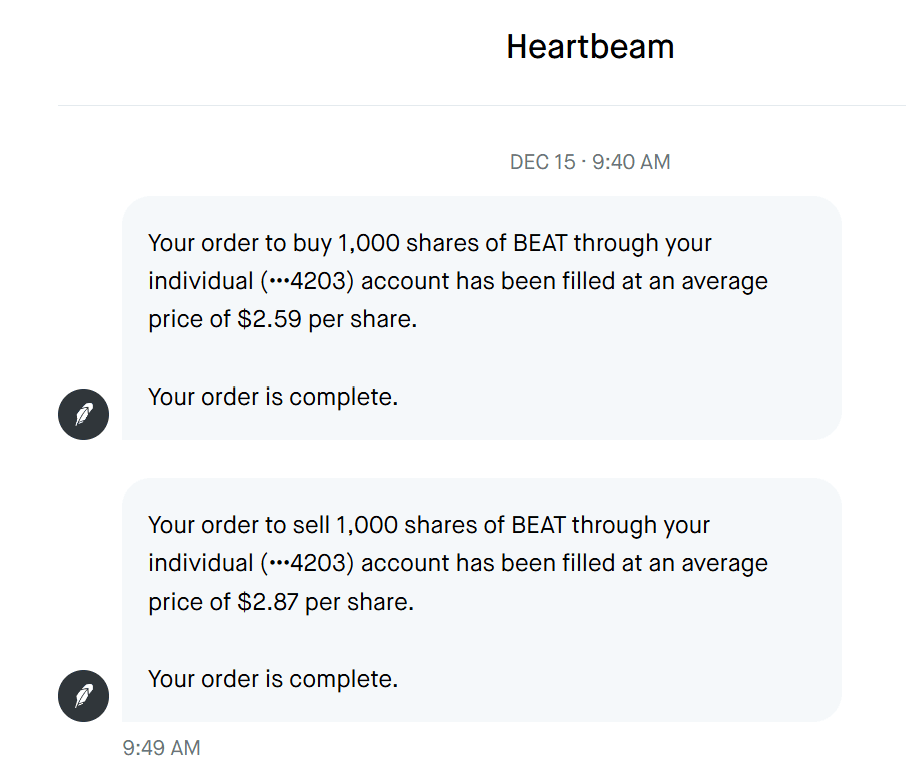Click the $2.59 price in buy message

point(269,320)
